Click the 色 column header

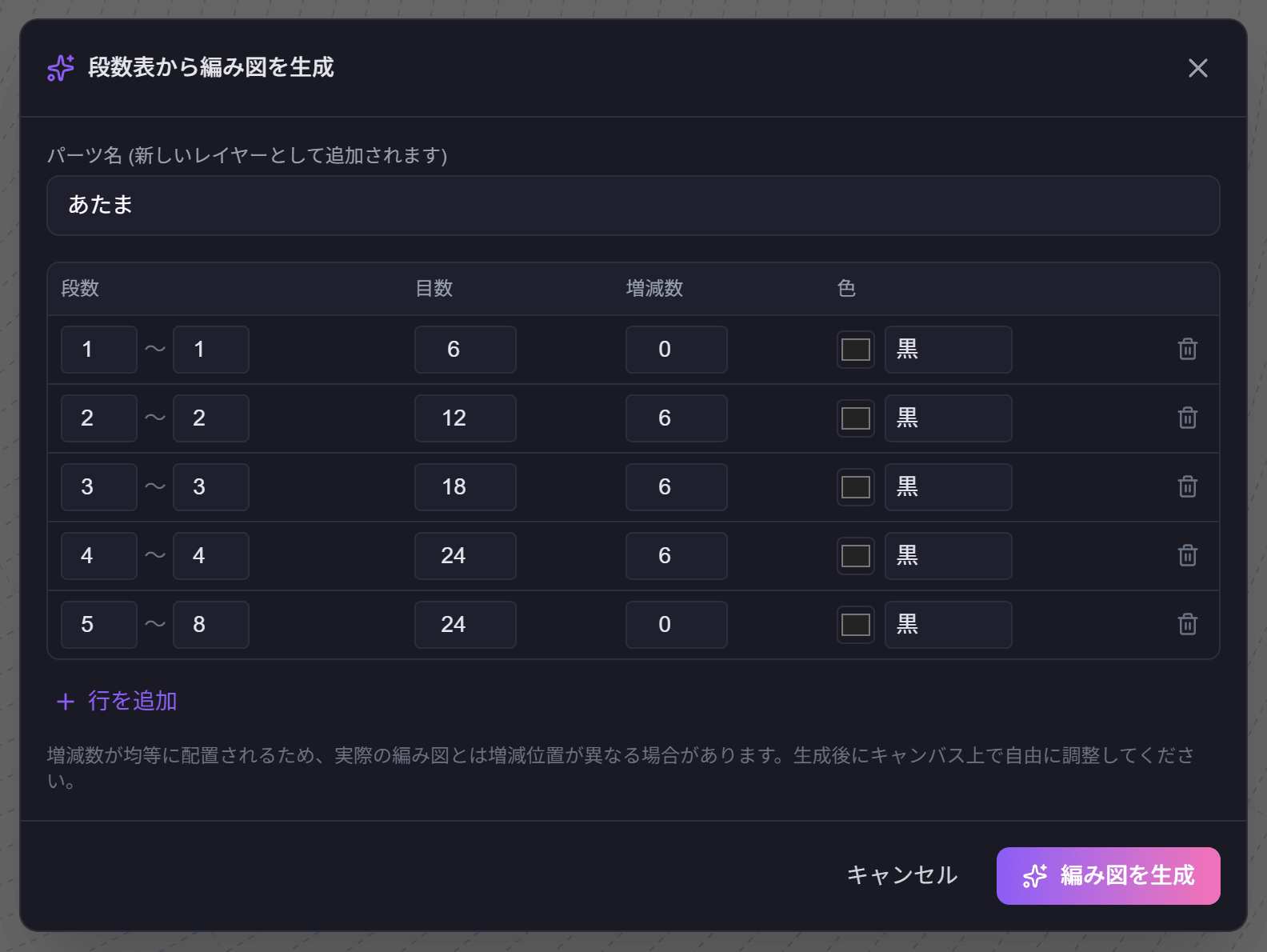tap(846, 289)
